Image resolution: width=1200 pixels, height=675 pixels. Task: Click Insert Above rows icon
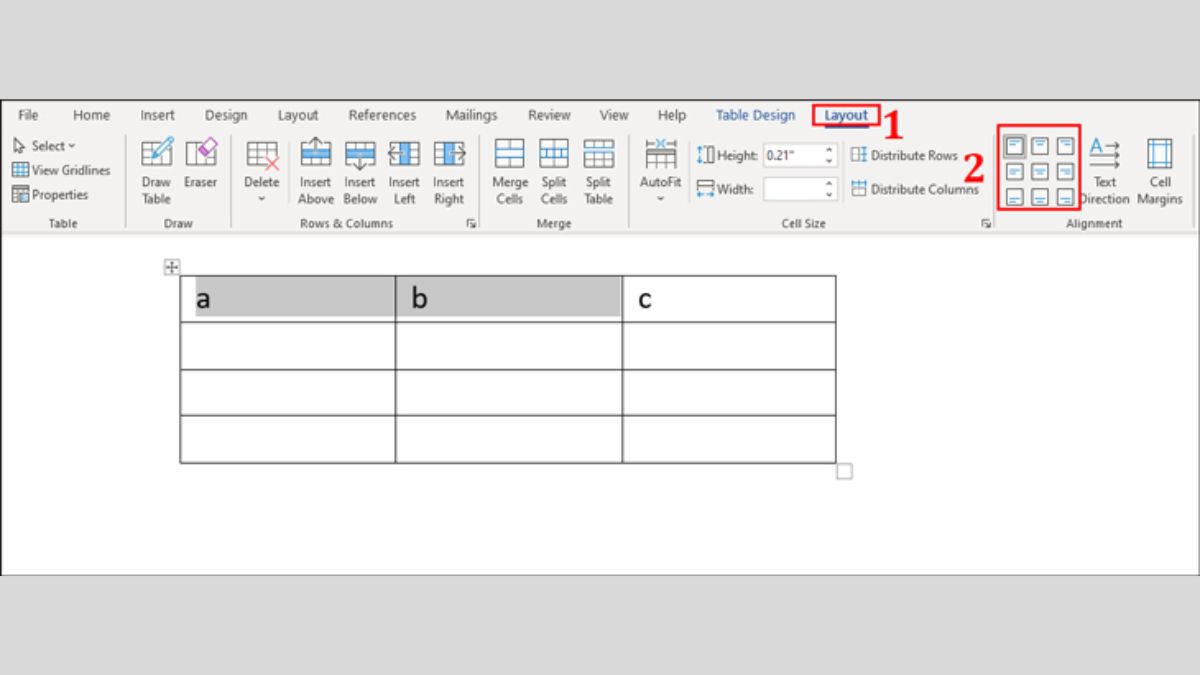click(315, 168)
